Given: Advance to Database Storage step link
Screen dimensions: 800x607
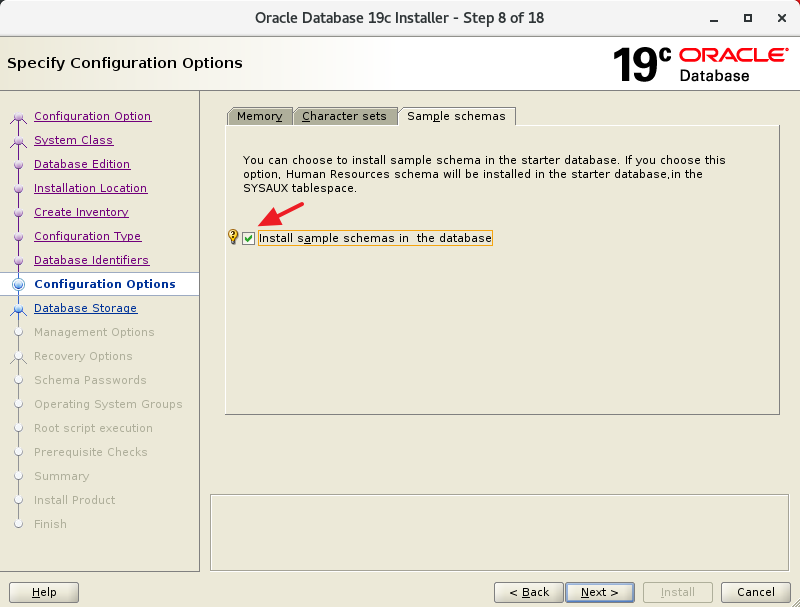Looking at the screenshot, I should 85,308.
